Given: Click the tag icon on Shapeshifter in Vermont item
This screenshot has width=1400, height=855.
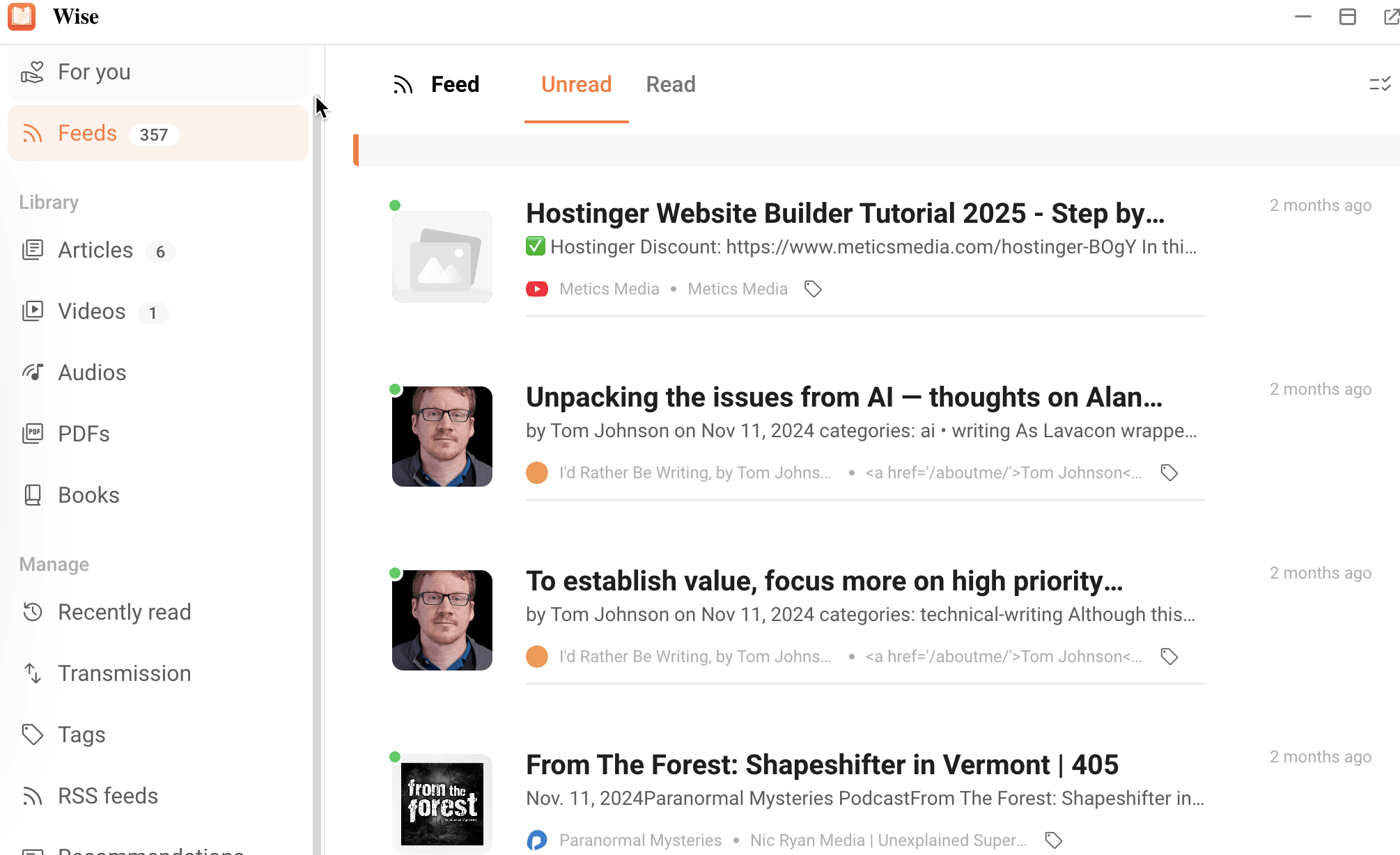Looking at the screenshot, I should point(1054,840).
